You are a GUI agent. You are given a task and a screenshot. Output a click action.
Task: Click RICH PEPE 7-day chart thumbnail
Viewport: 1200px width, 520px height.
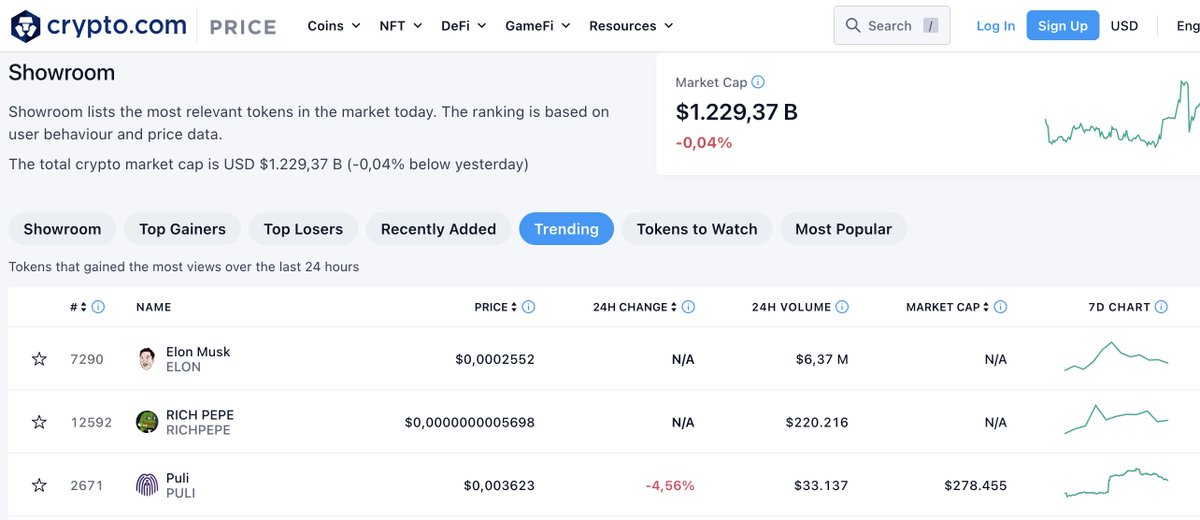(1116, 420)
